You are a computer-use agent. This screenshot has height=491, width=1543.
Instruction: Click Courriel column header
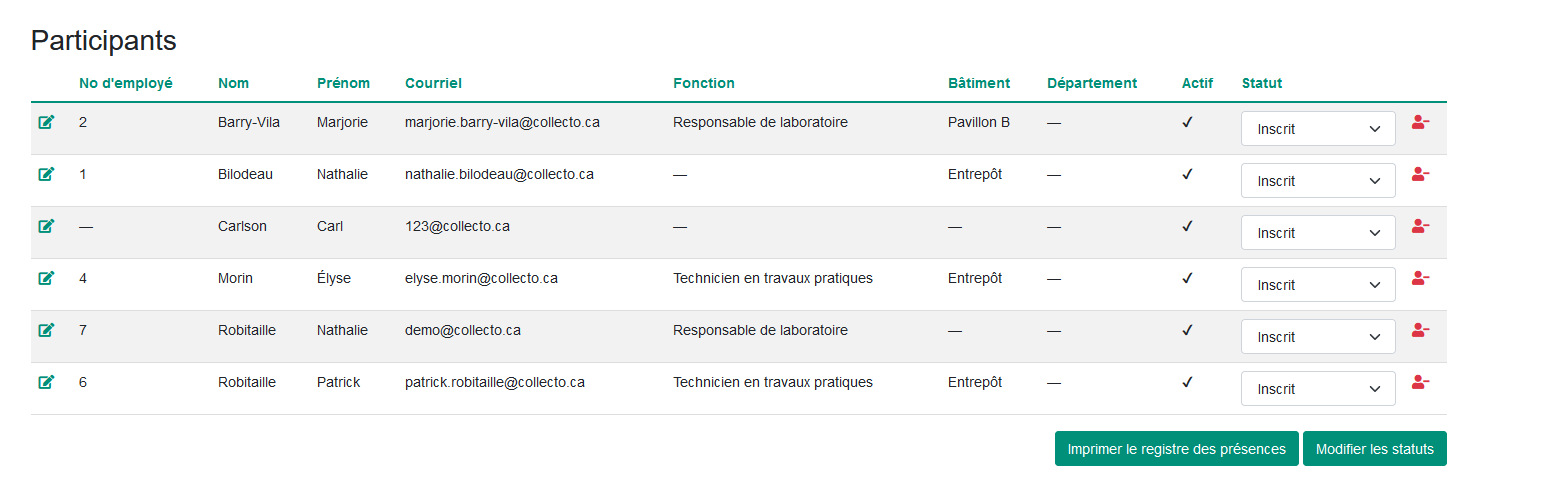tap(433, 83)
